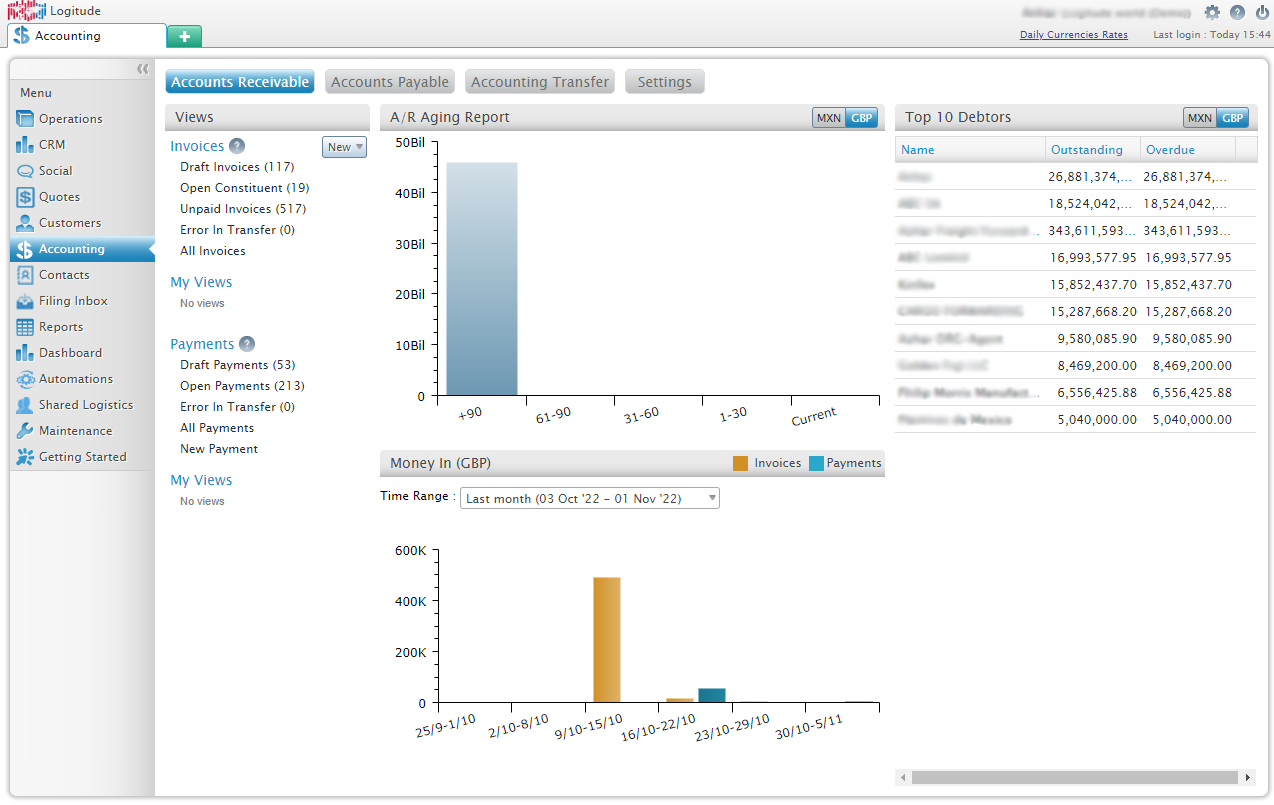This screenshot has width=1274, height=805.
Task: Sort debtors by Outstanding column
Action: pyautogui.click(x=1093, y=149)
